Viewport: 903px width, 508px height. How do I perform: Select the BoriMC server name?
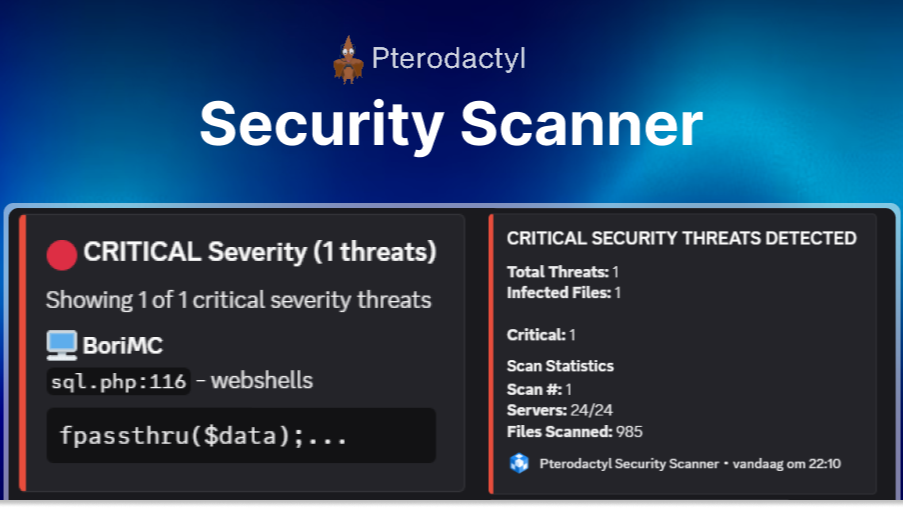(x=123, y=347)
